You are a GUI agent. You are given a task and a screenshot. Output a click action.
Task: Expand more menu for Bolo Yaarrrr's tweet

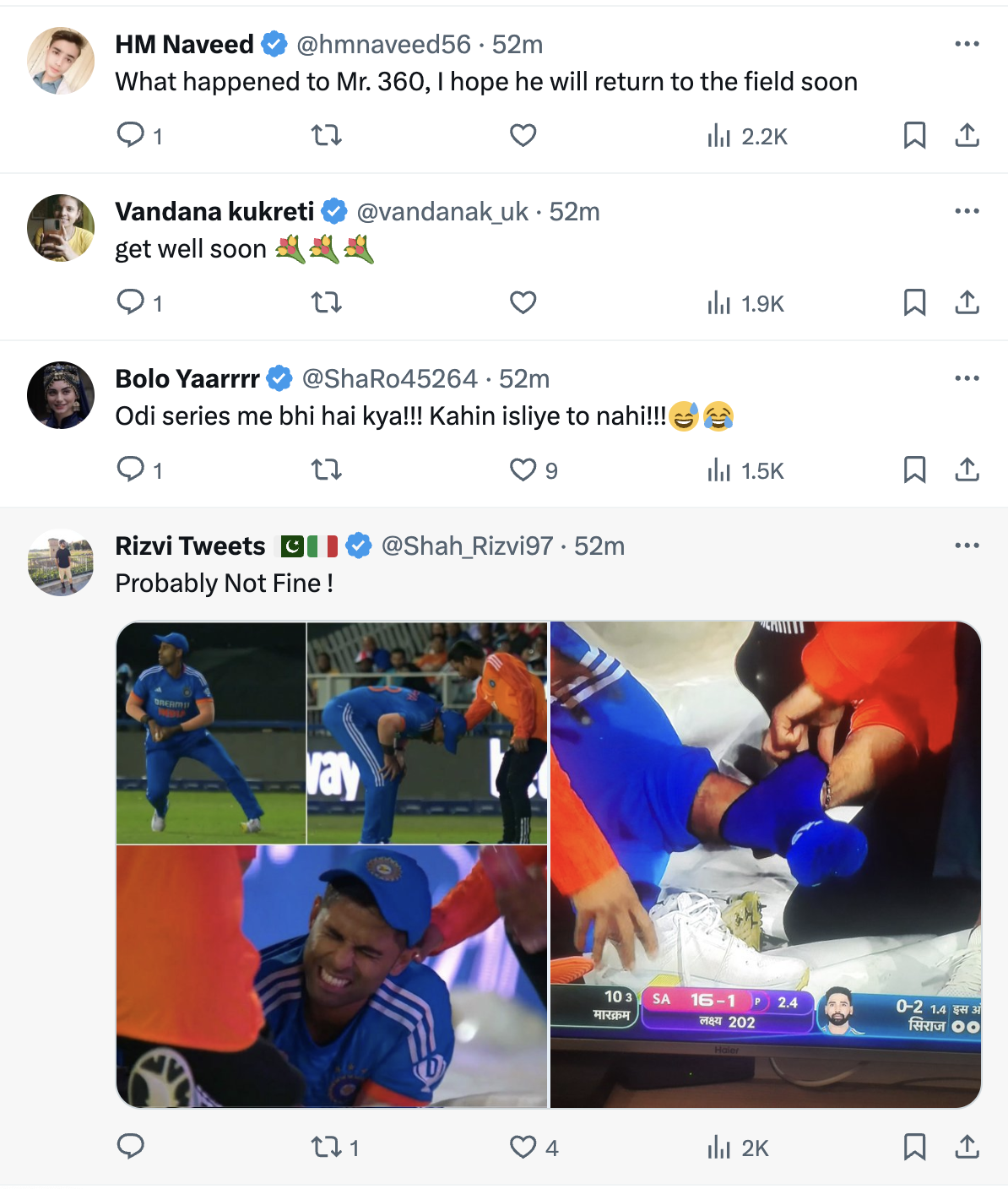967,378
